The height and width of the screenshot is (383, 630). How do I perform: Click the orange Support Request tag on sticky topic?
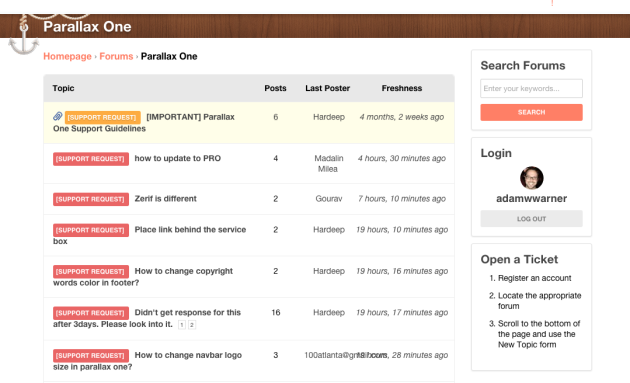click(102, 117)
